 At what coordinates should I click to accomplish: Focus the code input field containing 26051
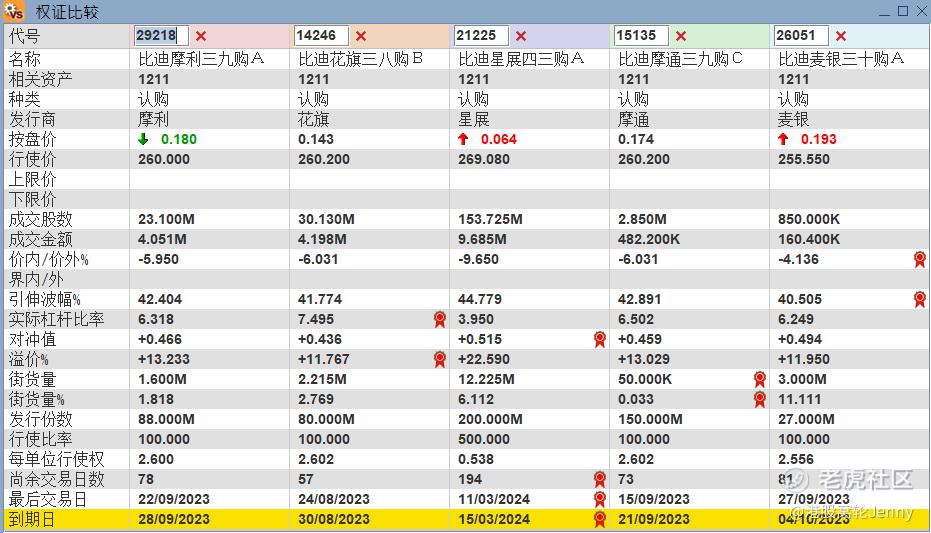[x=801, y=36]
